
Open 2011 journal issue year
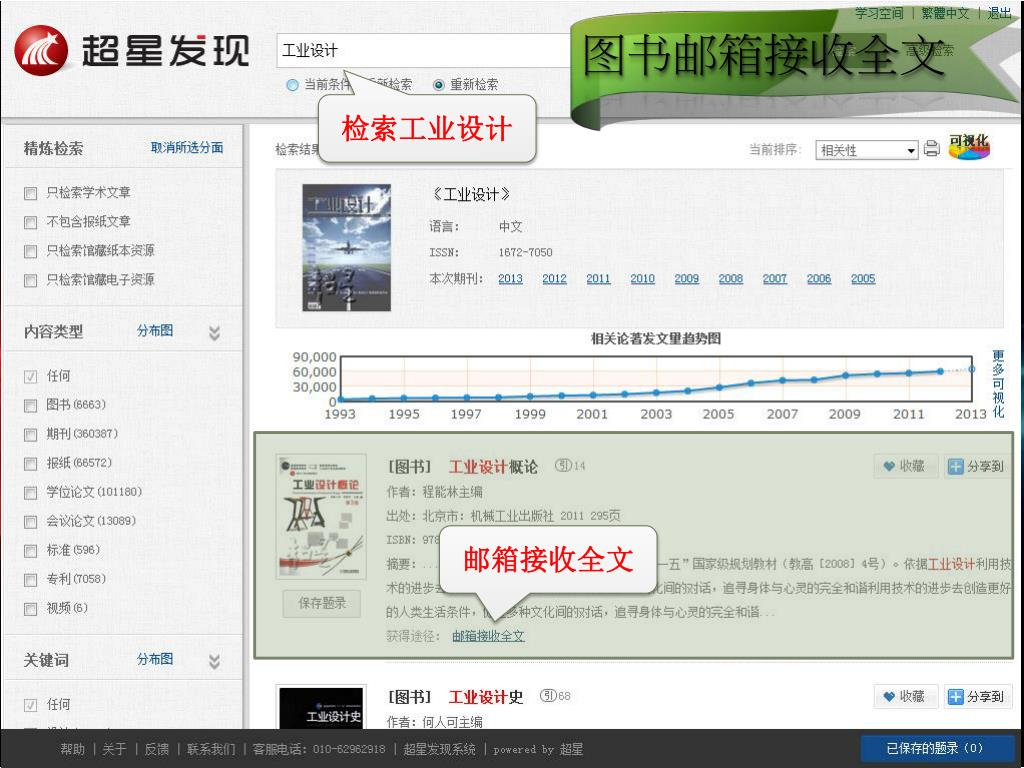(598, 279)
